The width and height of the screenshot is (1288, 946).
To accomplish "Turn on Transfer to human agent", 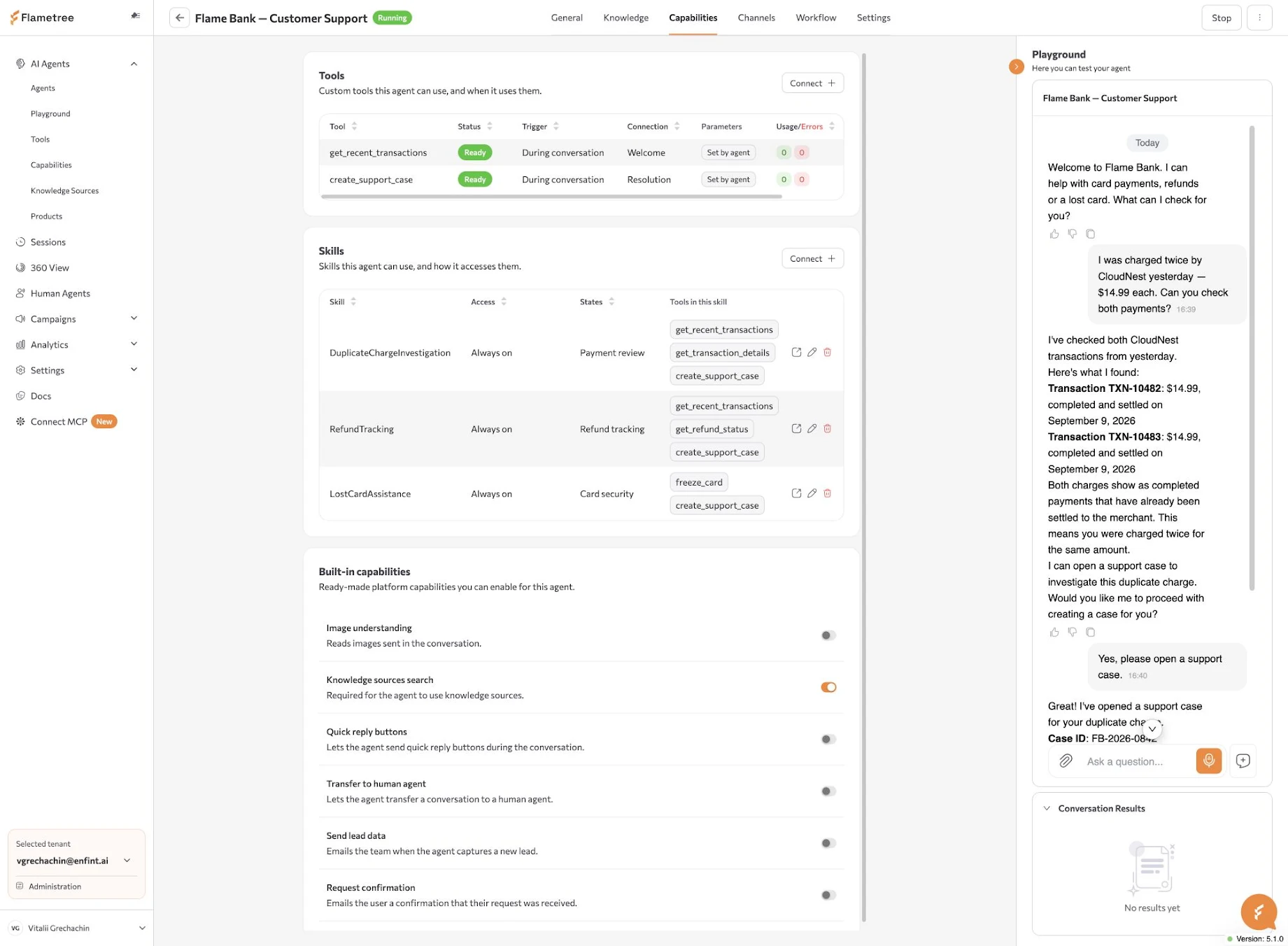I will click(x=828, y=791).
